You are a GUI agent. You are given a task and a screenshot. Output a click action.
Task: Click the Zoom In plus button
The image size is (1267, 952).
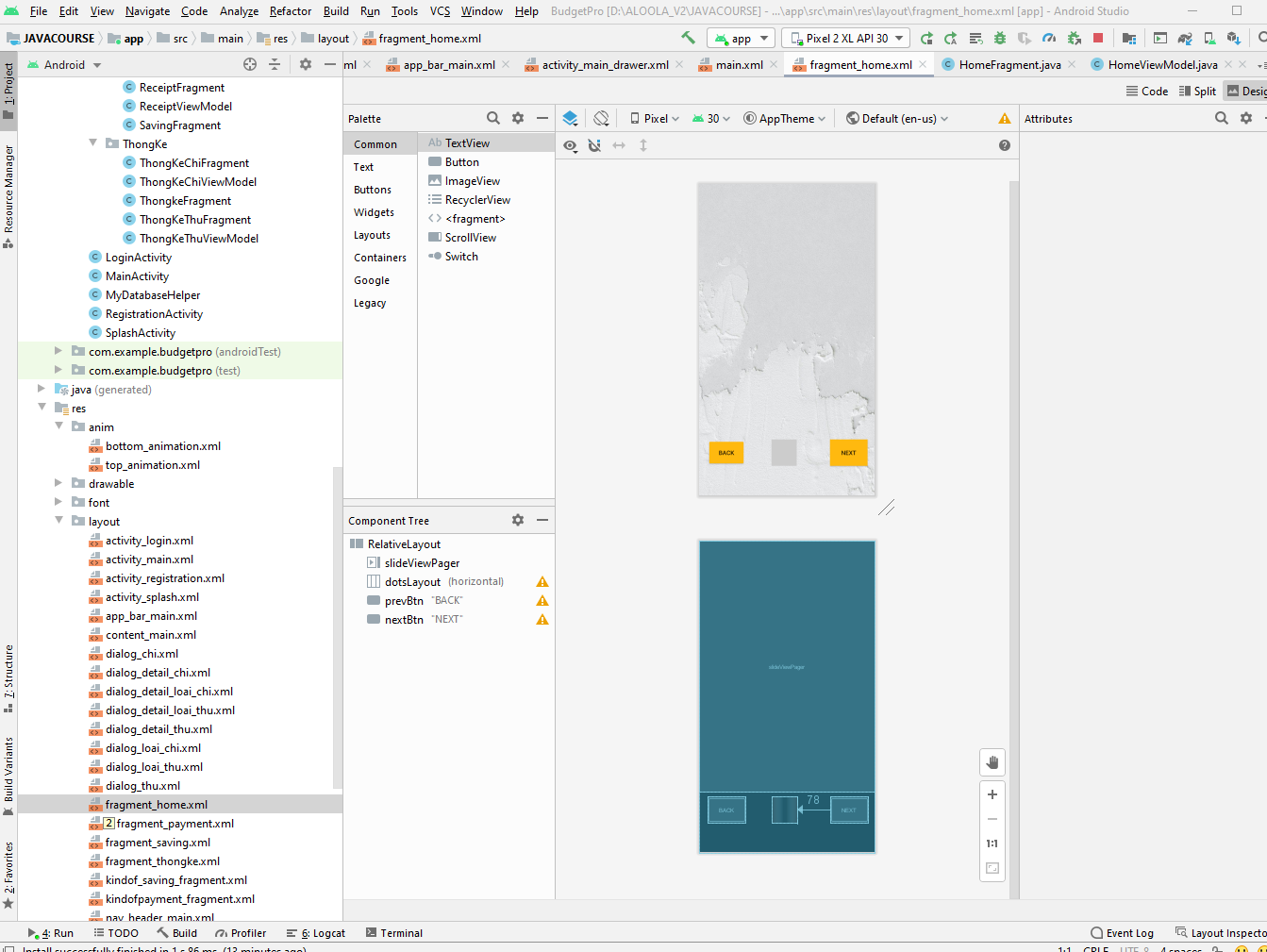pos(992,794)
